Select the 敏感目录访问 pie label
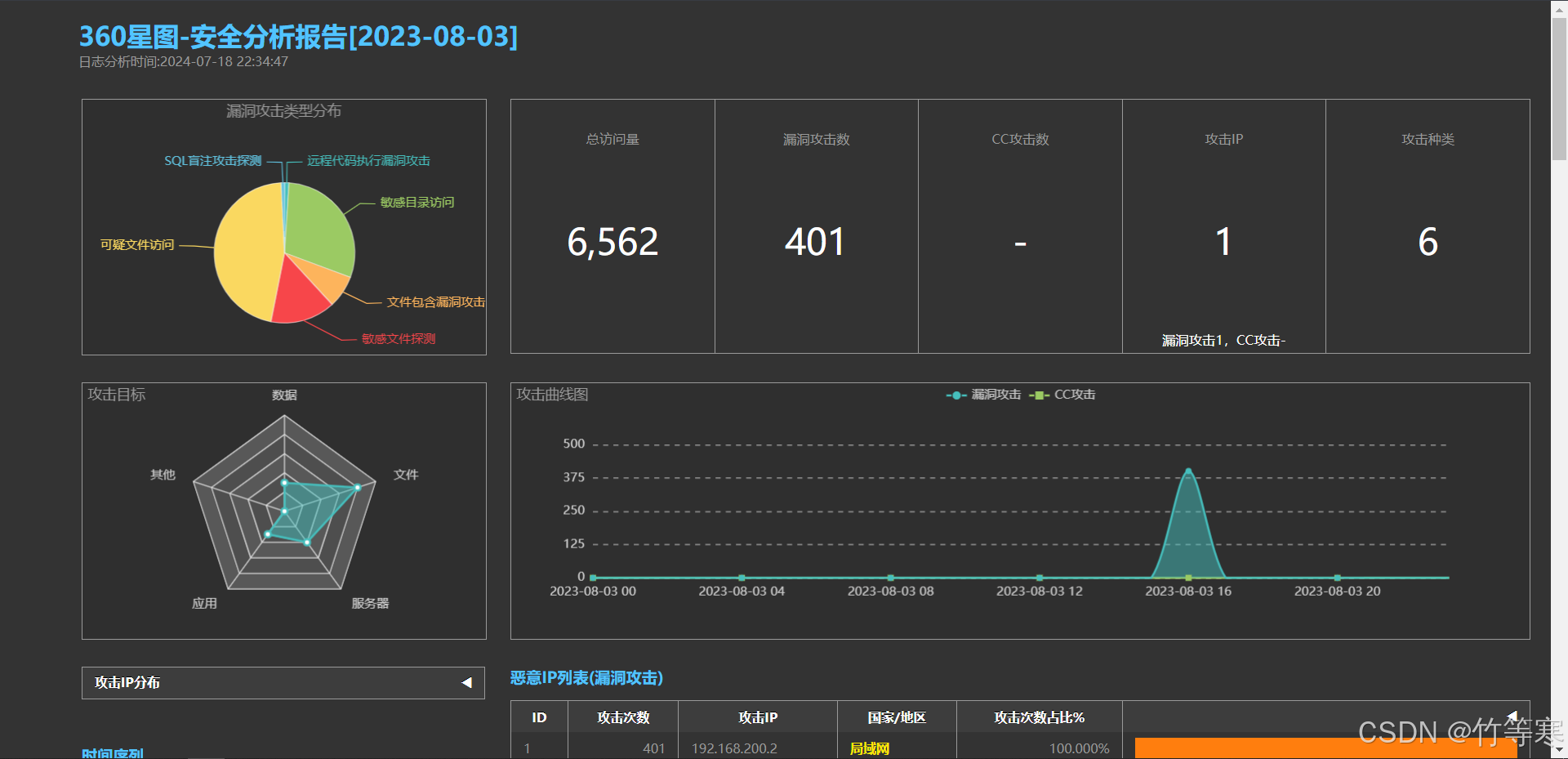Viewport: 1568px width, 759px height. 417,202
